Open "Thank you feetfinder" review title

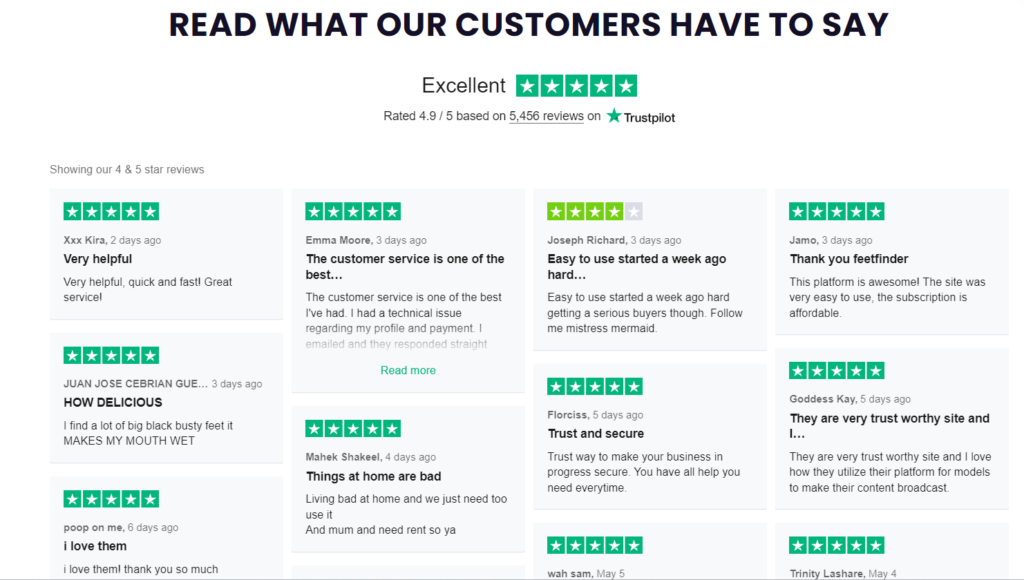click(x=849, y=259)
